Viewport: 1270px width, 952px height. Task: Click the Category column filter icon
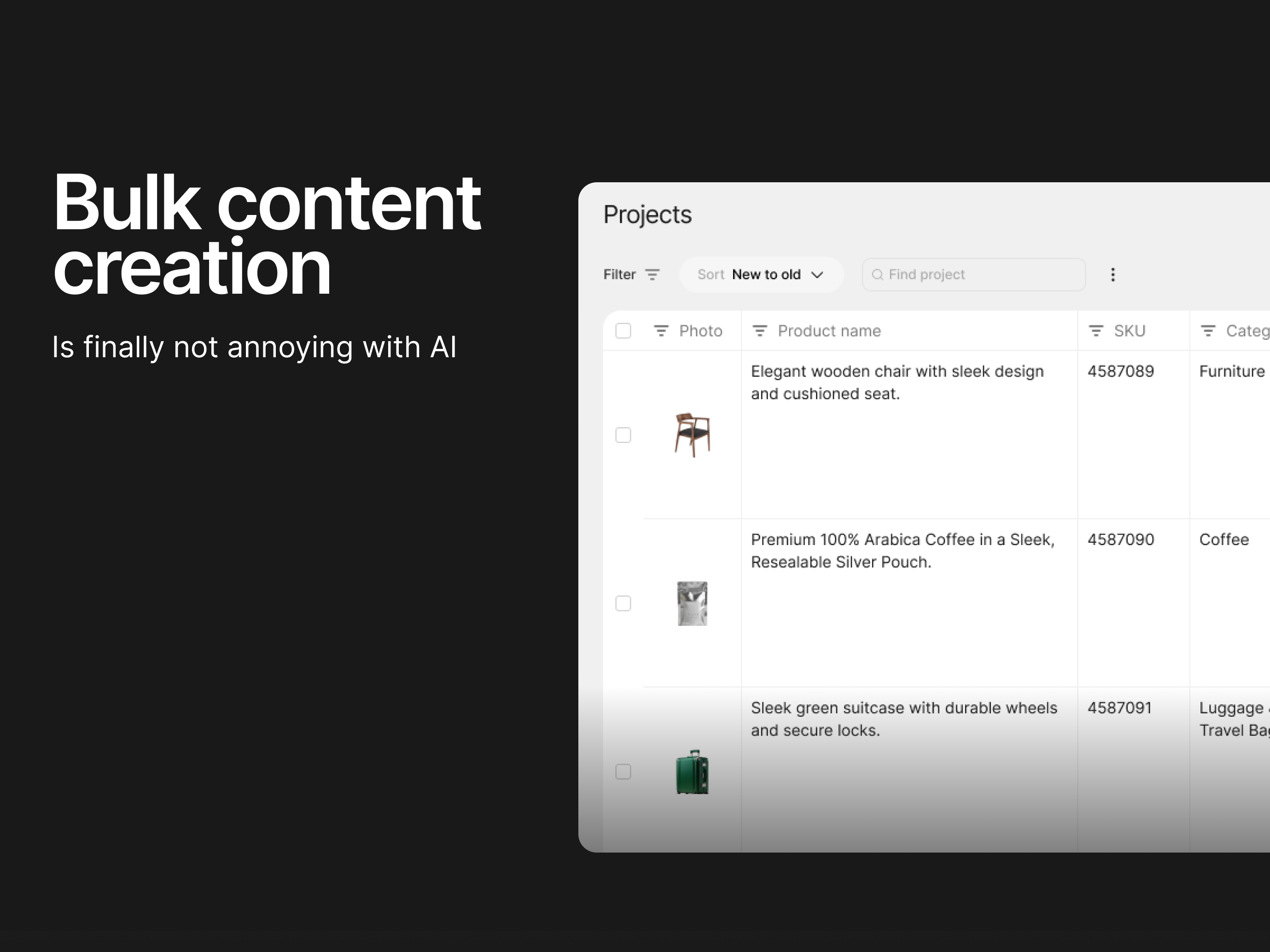1207,331
